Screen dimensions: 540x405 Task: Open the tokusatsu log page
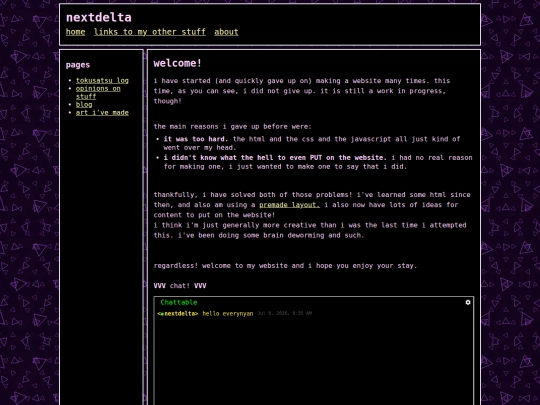[102, 81]
